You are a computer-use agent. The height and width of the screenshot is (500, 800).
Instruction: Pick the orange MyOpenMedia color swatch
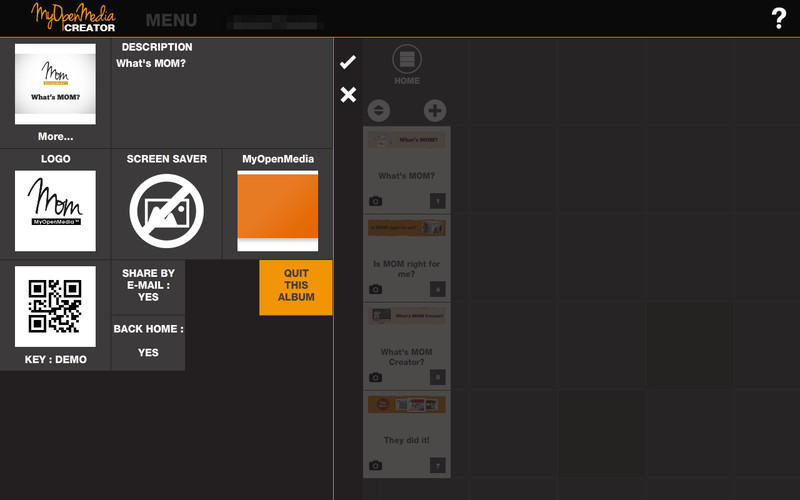278,211
